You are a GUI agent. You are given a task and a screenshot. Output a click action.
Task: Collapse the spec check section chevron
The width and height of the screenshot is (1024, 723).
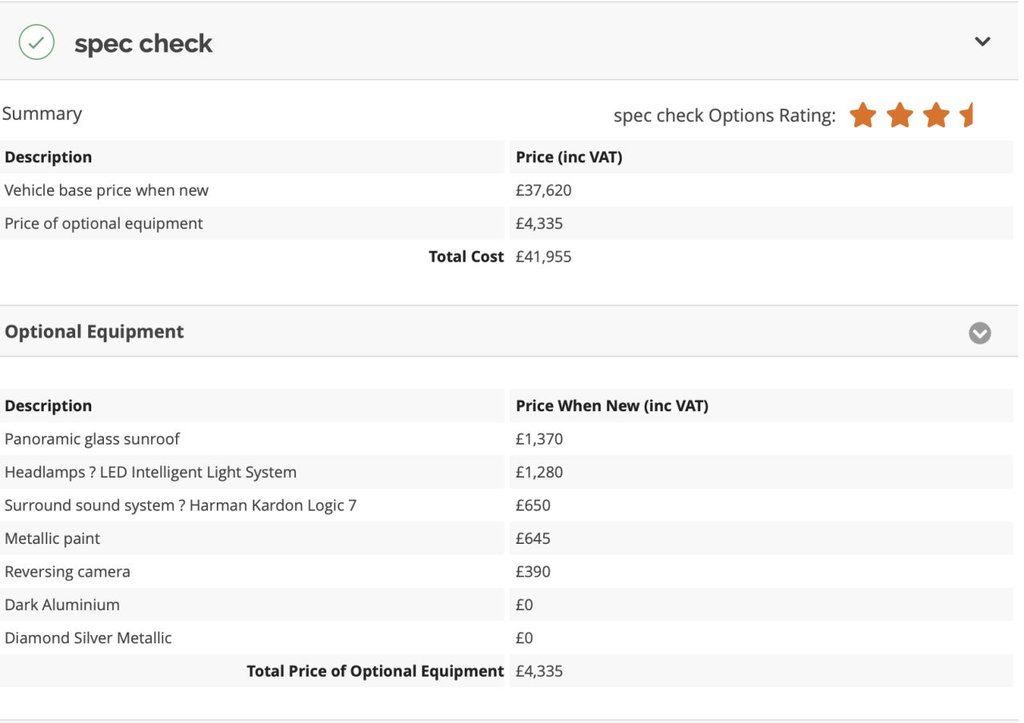coord(982,42)
